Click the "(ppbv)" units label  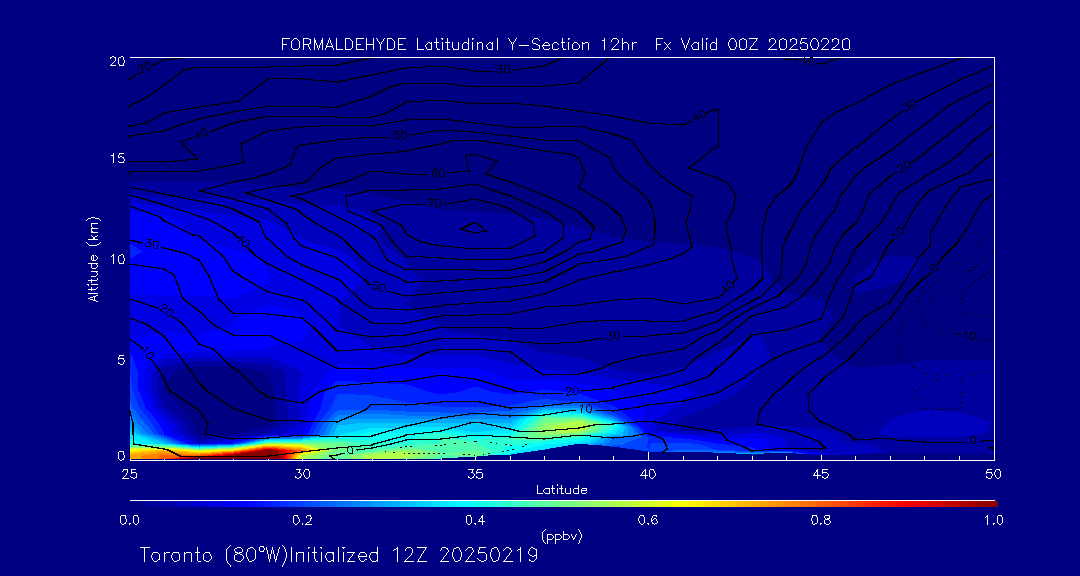(x=562, y=536)
